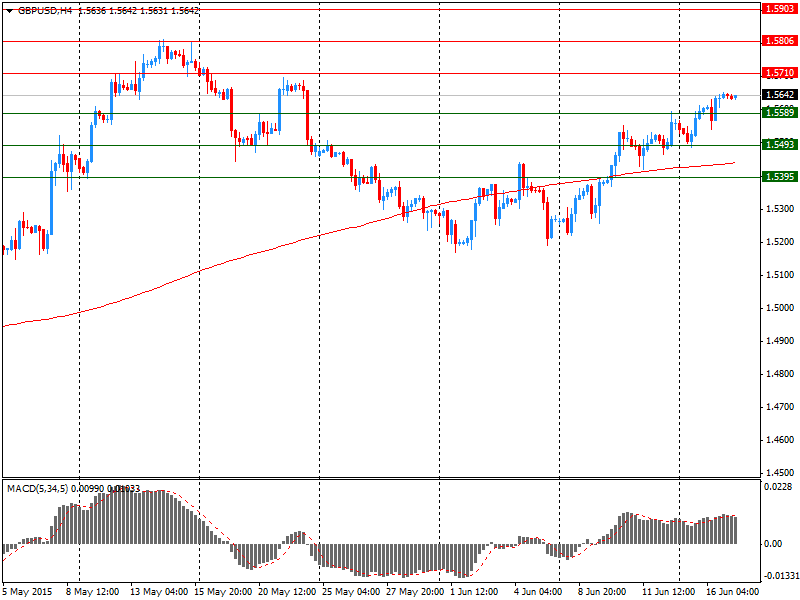The width and height of the screenshot is (800, 600).
Task: Click the 0.00 MACD scale value
Action: click(773, 544)
